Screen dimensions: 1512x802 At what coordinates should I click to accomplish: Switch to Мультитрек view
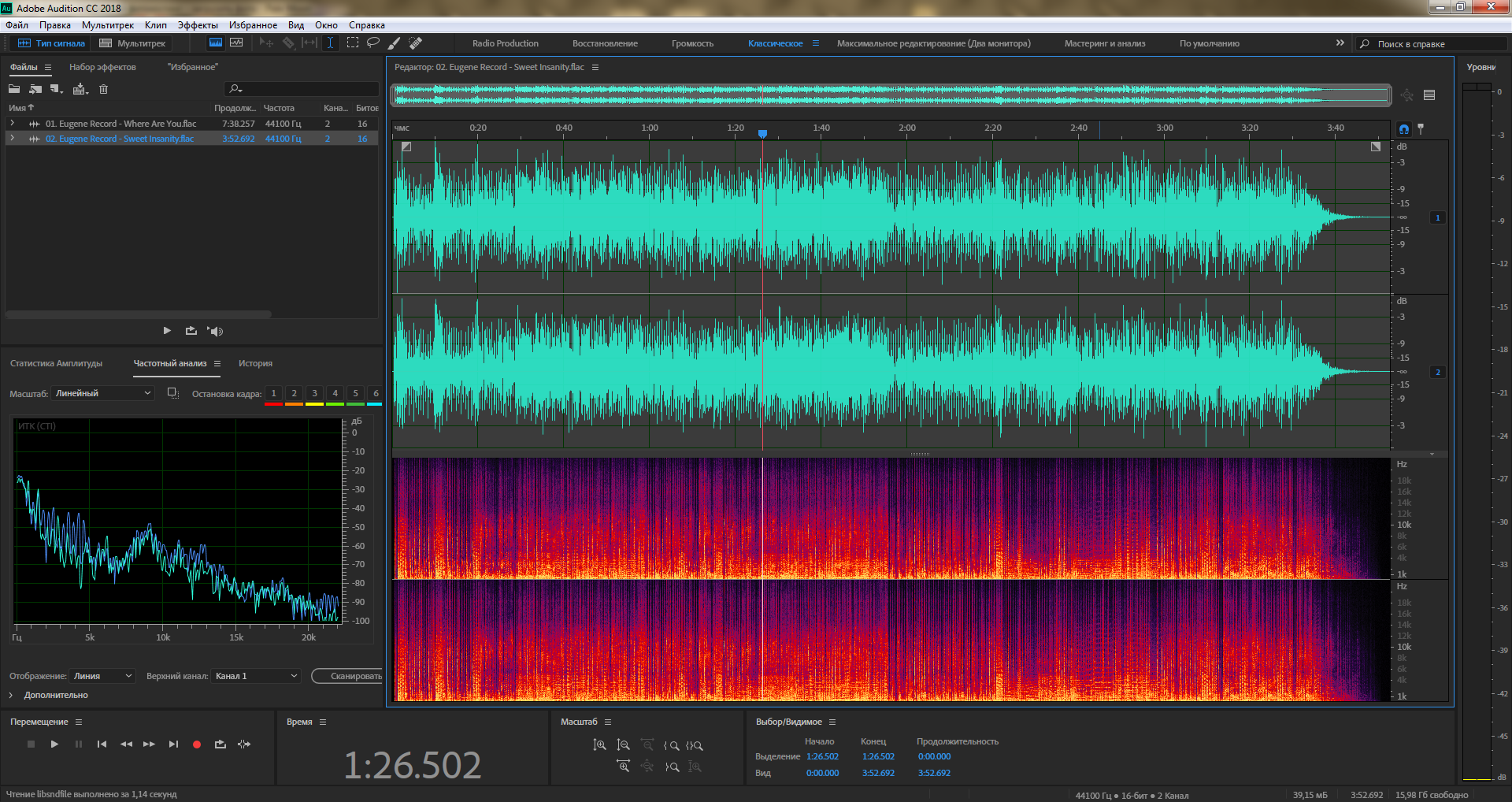(132, 43)
